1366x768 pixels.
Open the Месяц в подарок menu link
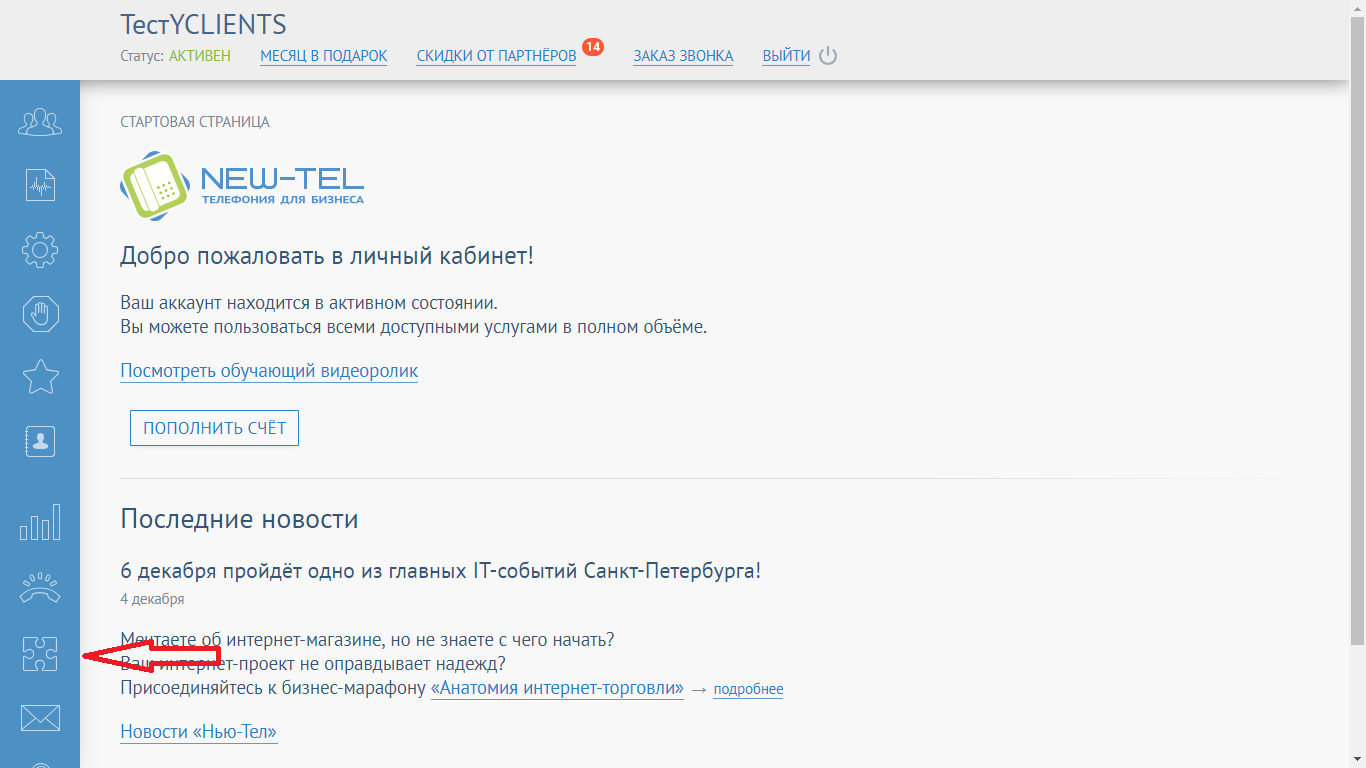323,56
